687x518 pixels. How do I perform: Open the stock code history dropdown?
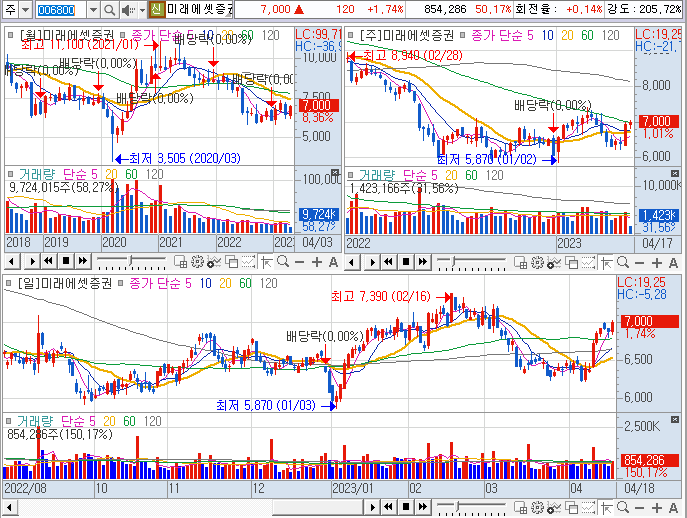coord(93,10)
